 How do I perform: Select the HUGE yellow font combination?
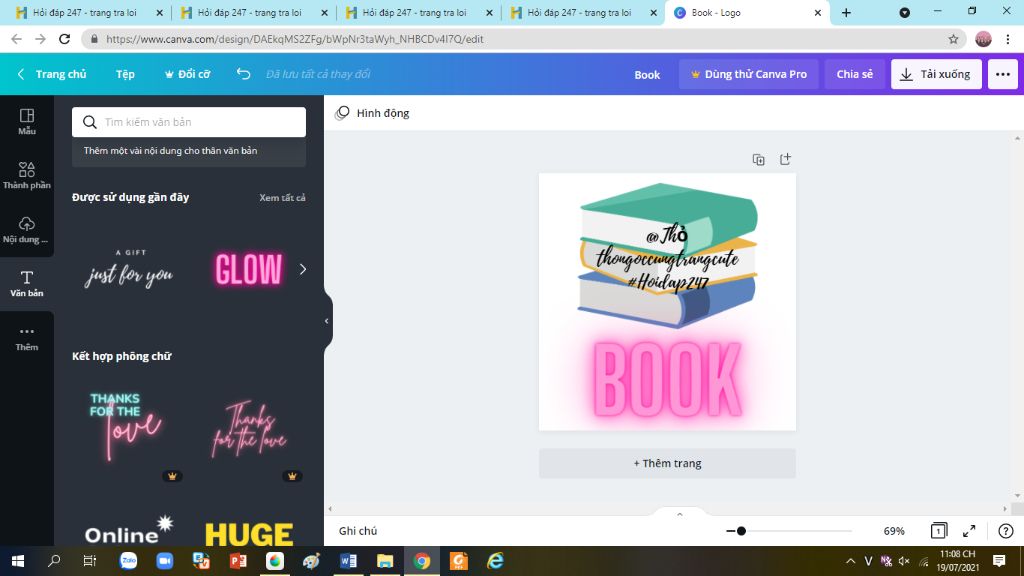[249, 533]
